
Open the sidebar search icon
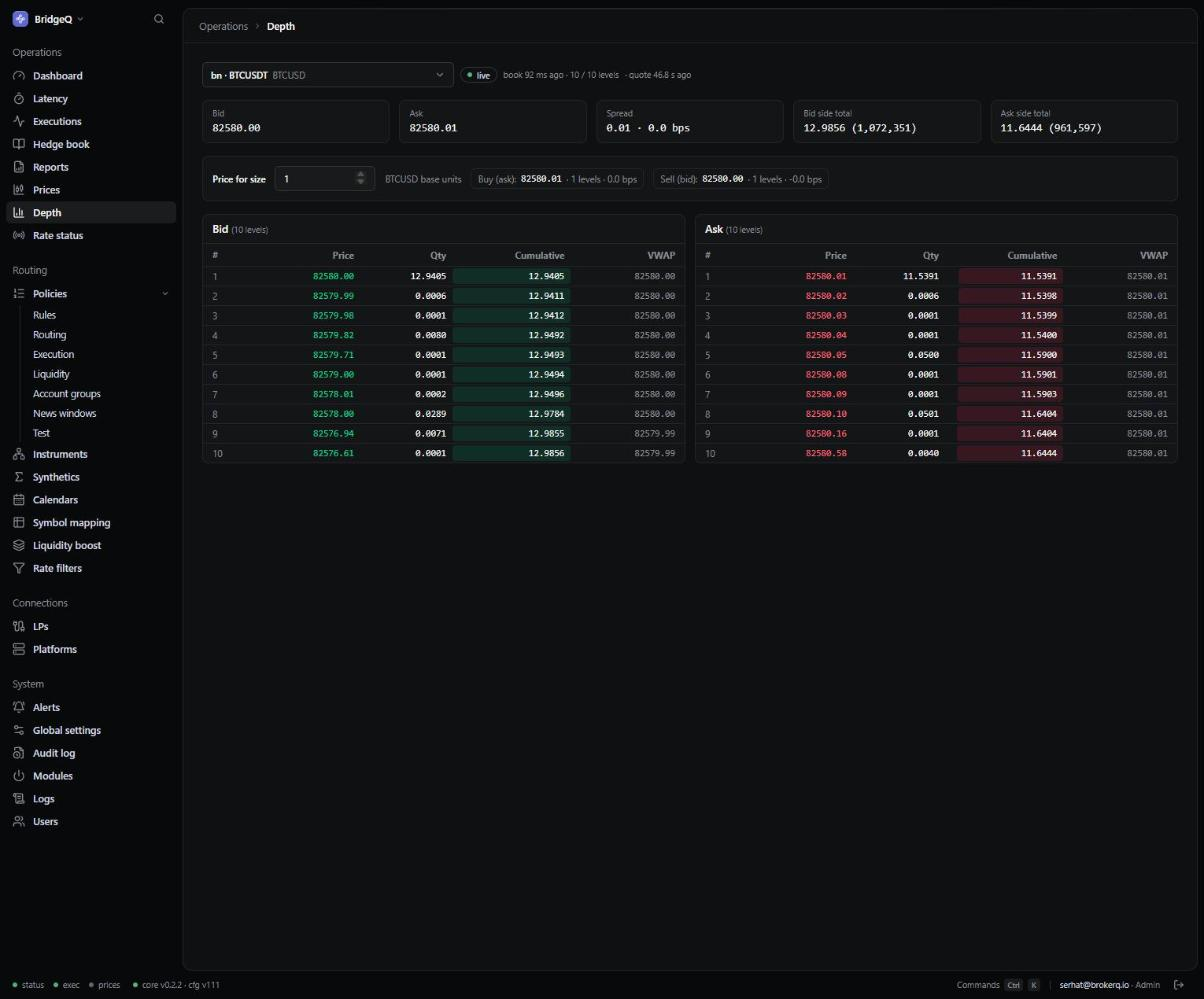click(158, 19)
